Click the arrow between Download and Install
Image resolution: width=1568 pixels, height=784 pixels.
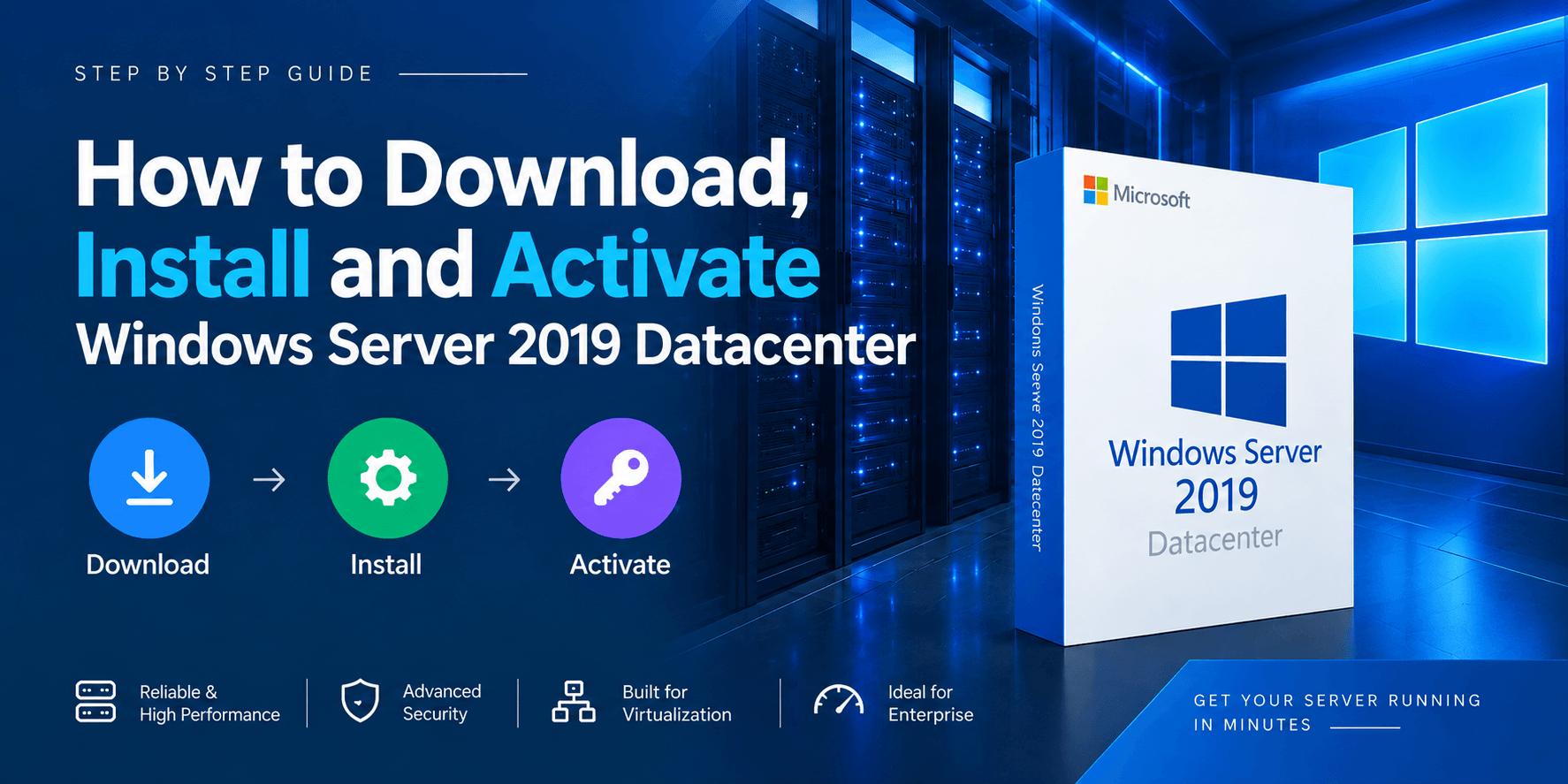tap(270, 480)
